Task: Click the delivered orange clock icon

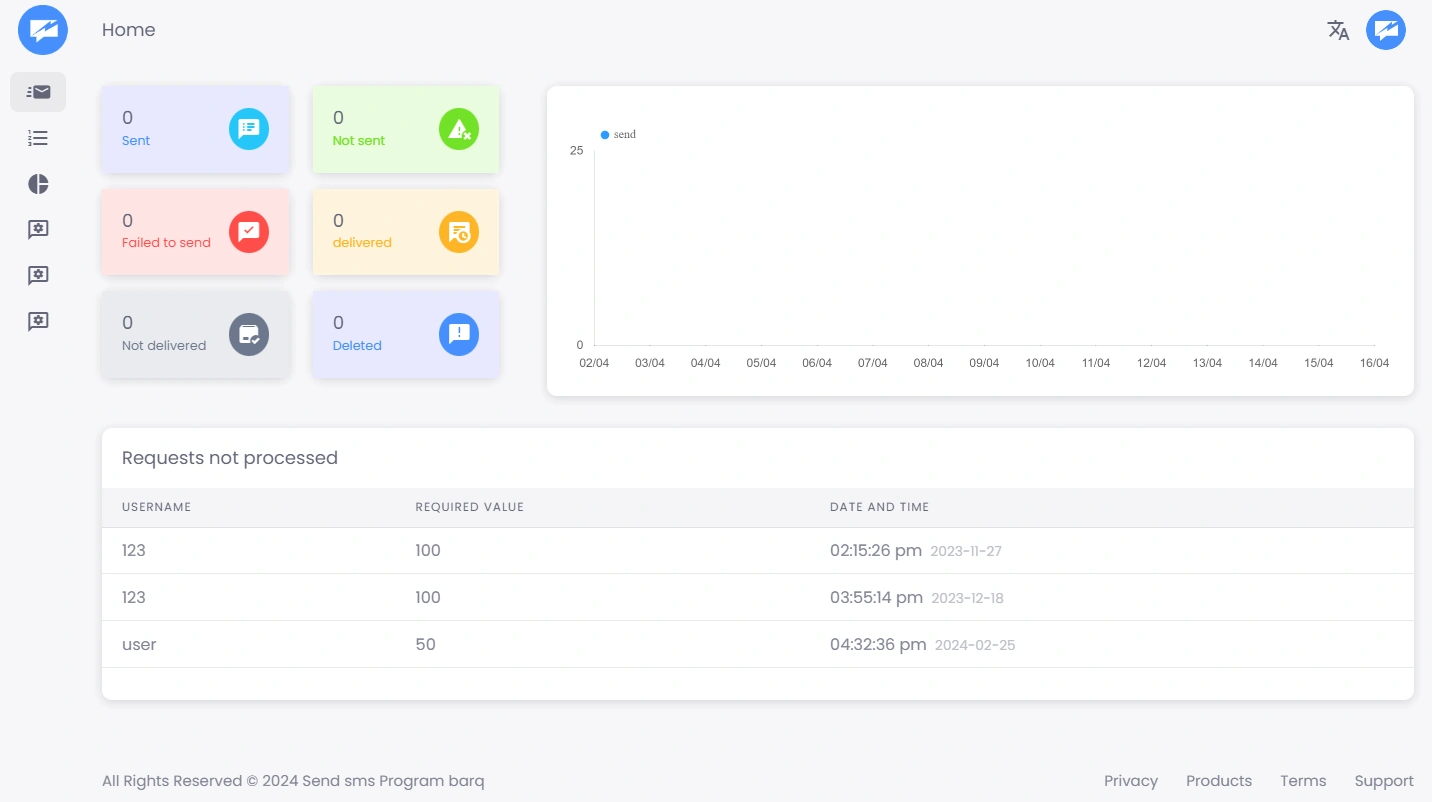Action: [459, 232]
